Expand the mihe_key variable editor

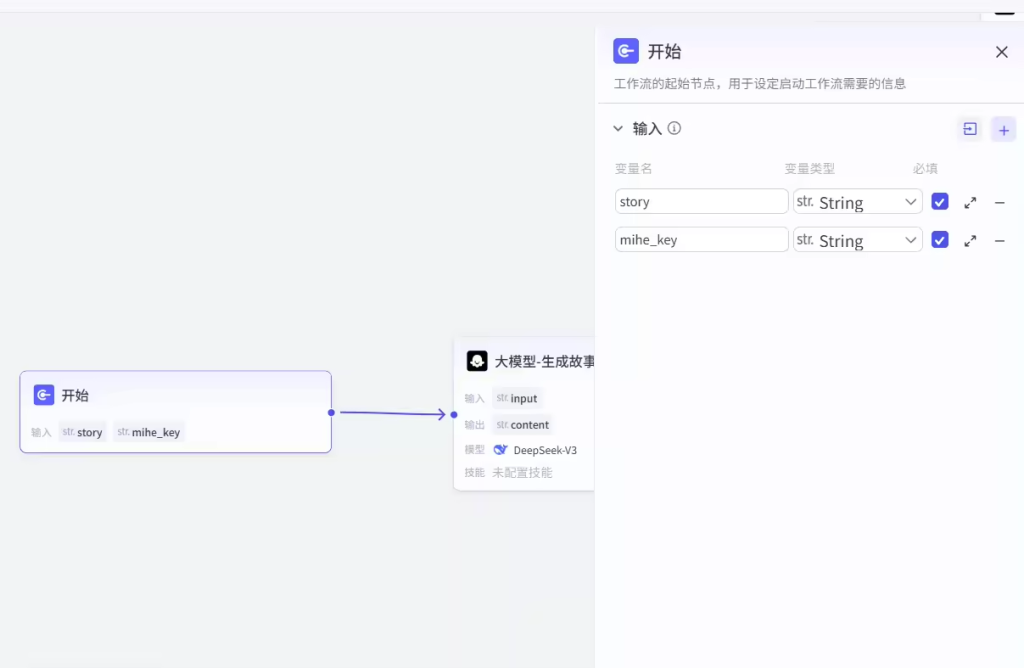[x=970, y=241]
